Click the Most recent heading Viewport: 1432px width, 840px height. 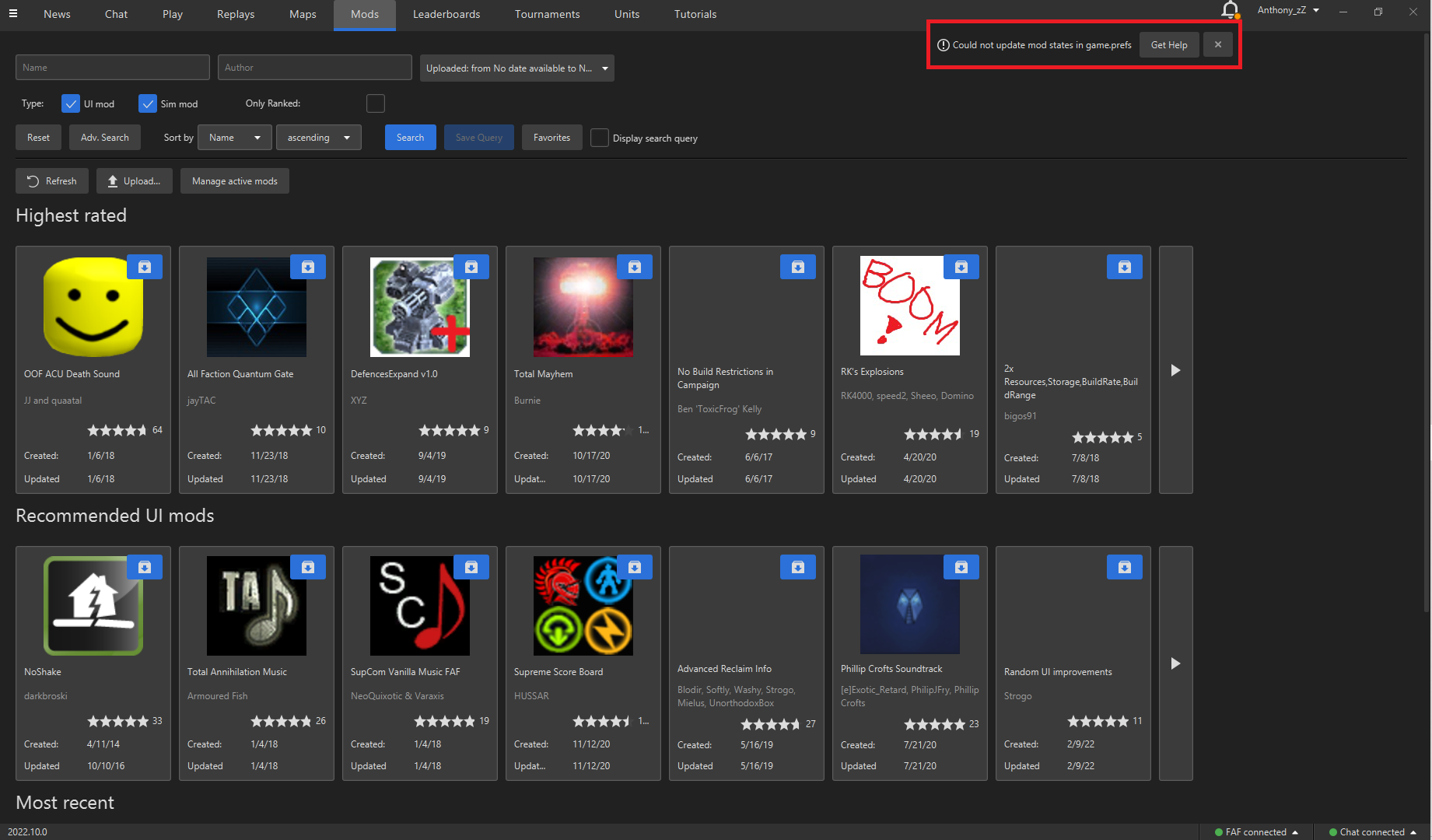65,803
